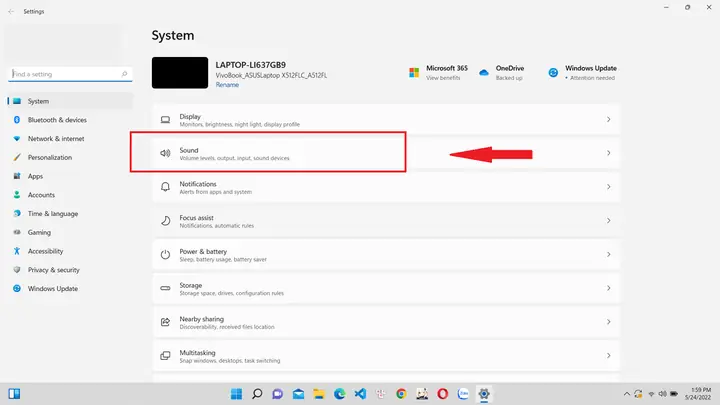Click the Find a setting search box
Image resolution: width=720 pixels, height=405 pixels.
70,74
